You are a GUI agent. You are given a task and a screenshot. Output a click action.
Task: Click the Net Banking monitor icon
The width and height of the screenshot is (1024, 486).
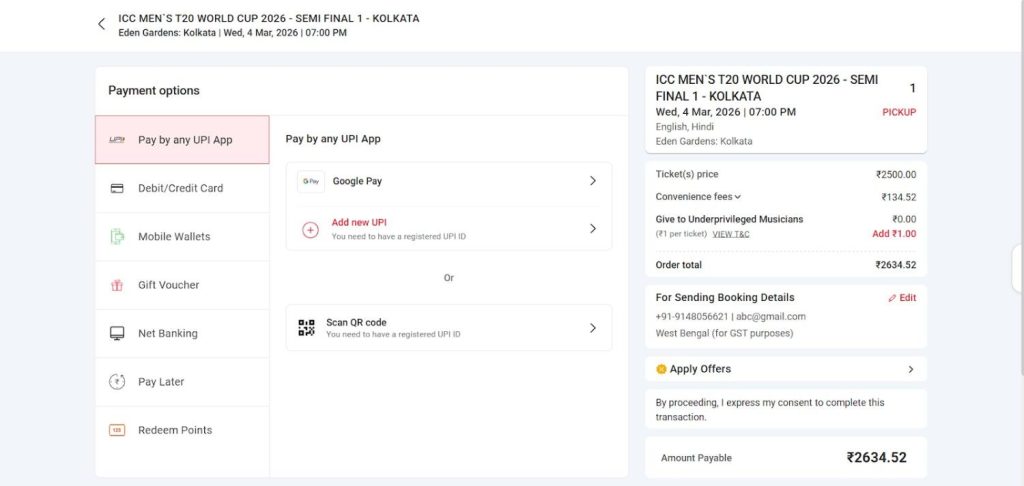coord(117,333)
